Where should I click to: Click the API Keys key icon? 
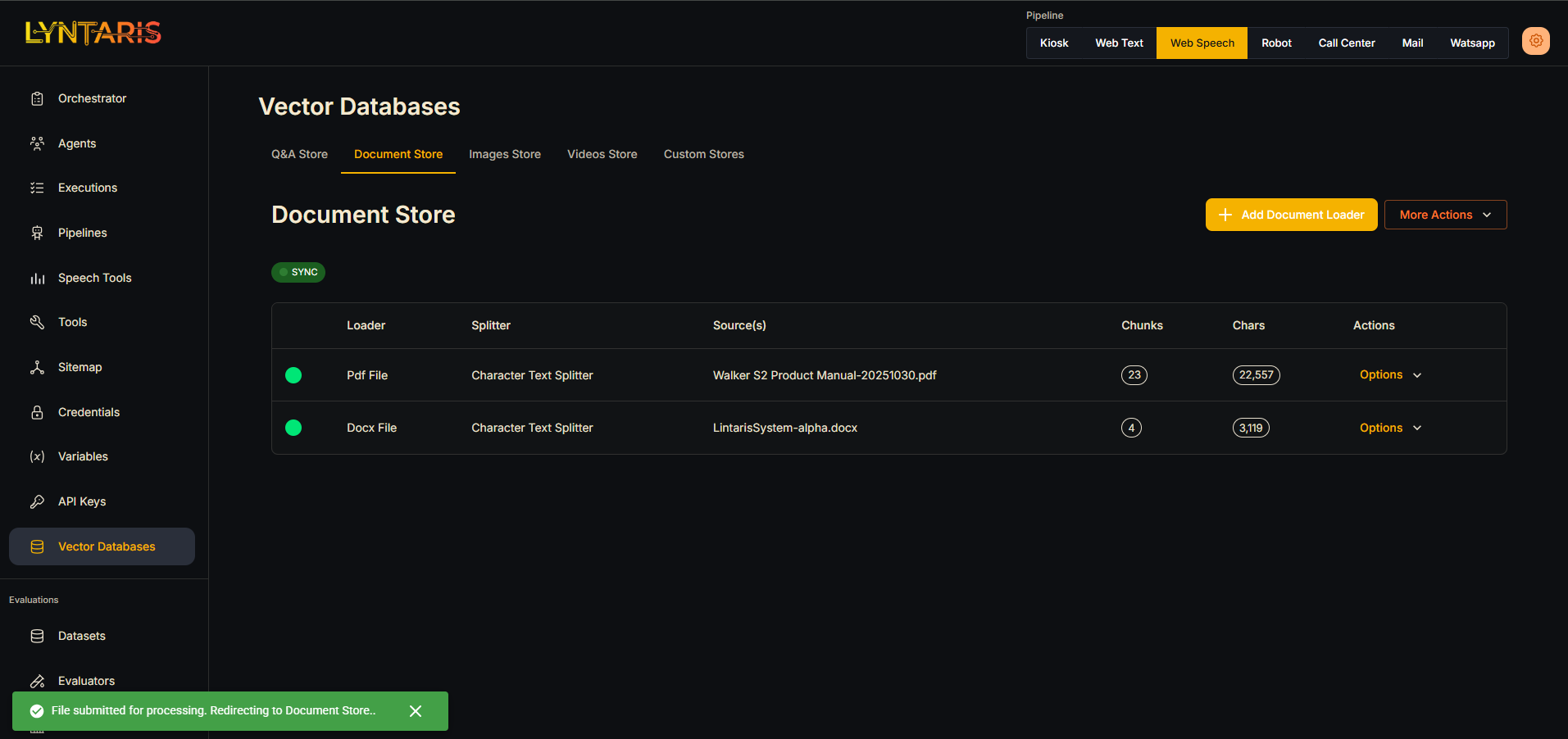pyautogui.click(x=37, y=501)
